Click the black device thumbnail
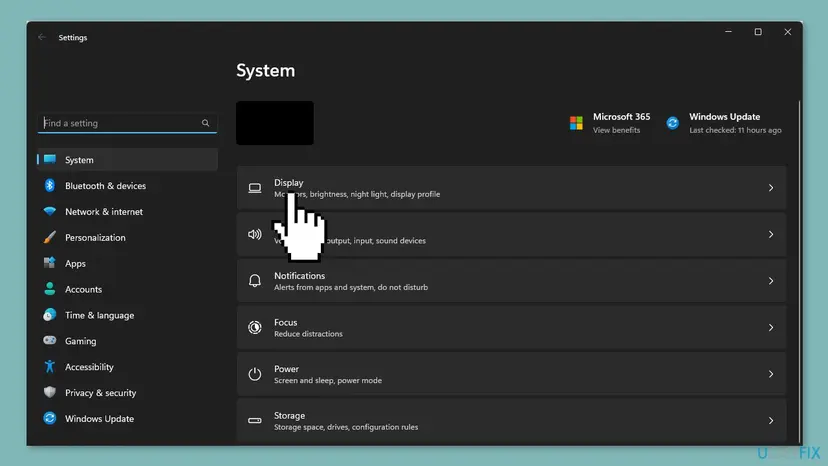828x466 pixels. 275,123
